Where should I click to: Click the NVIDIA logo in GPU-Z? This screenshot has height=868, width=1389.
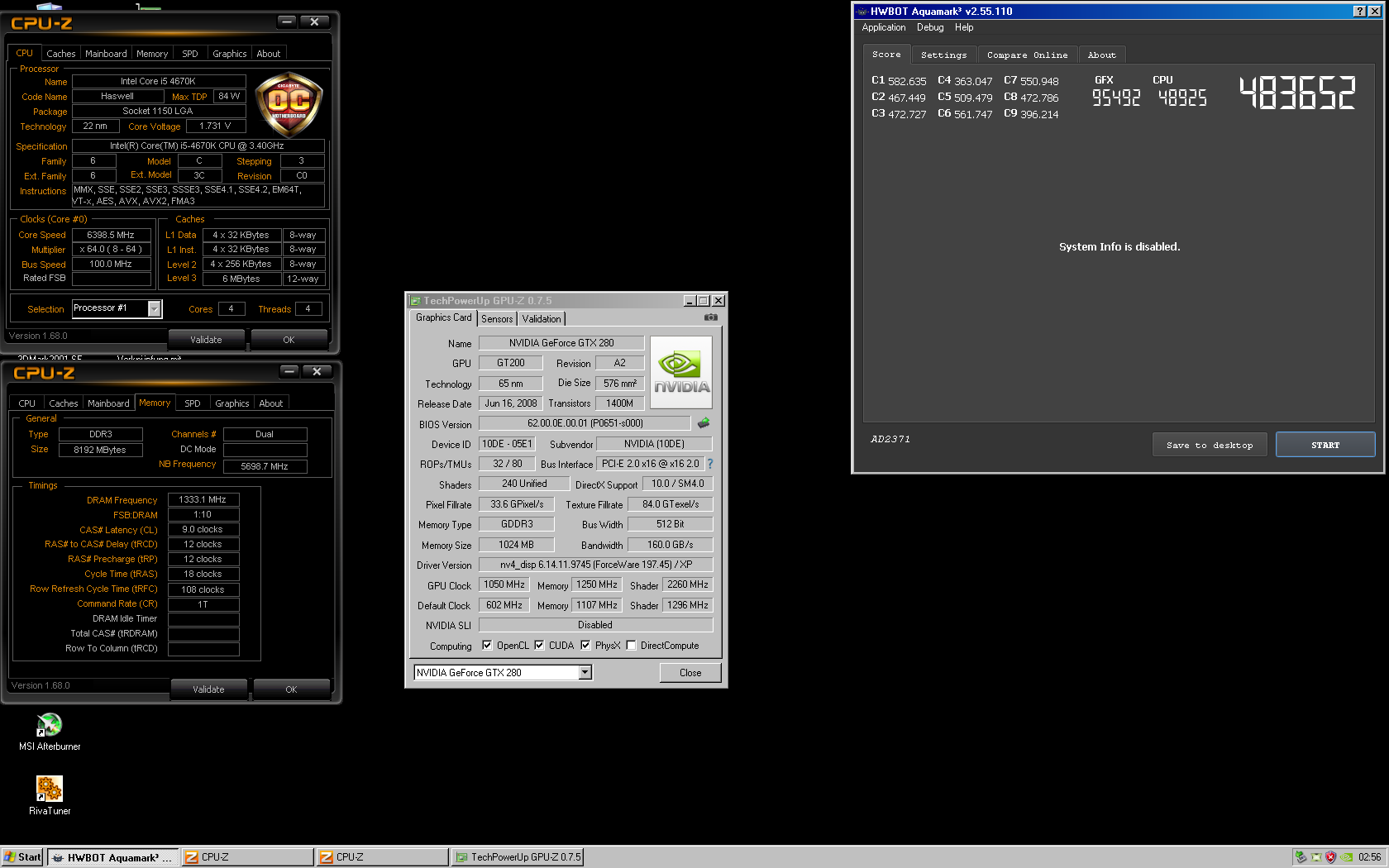pos(681,373)
